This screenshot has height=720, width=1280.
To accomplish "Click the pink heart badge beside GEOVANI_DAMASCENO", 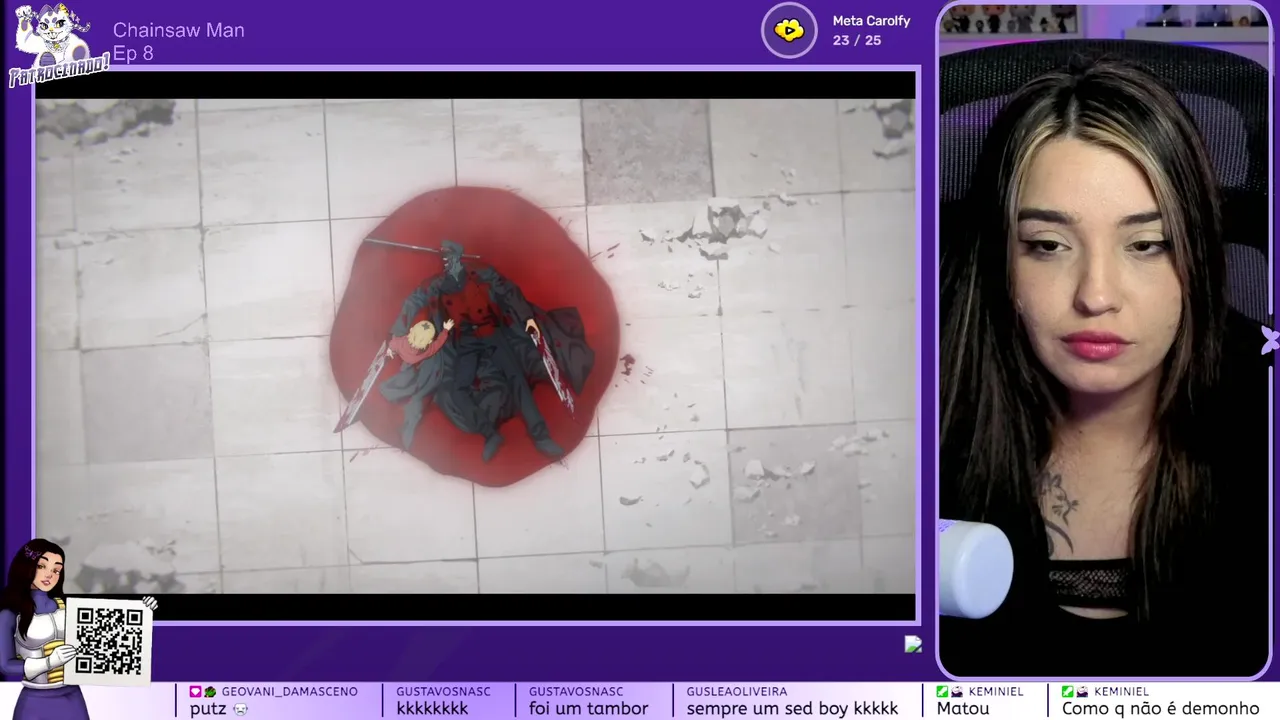I will [x=196, y=692].
